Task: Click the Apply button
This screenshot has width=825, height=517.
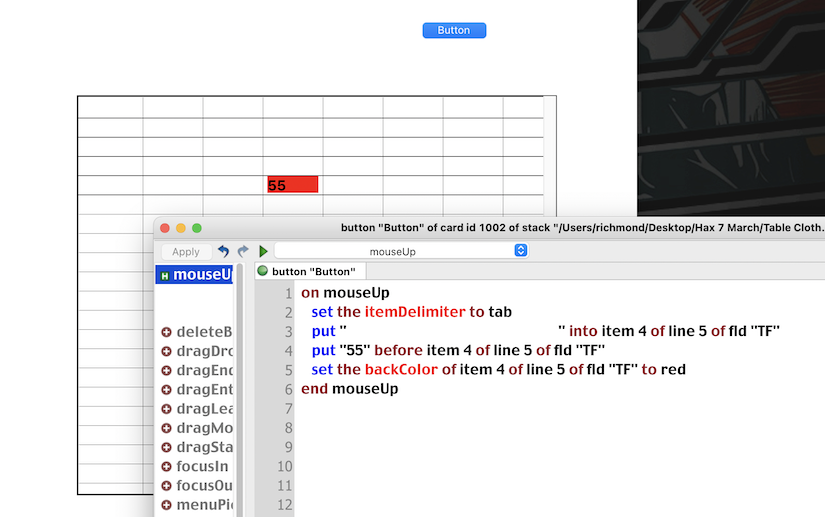Action: coord(186,252)
